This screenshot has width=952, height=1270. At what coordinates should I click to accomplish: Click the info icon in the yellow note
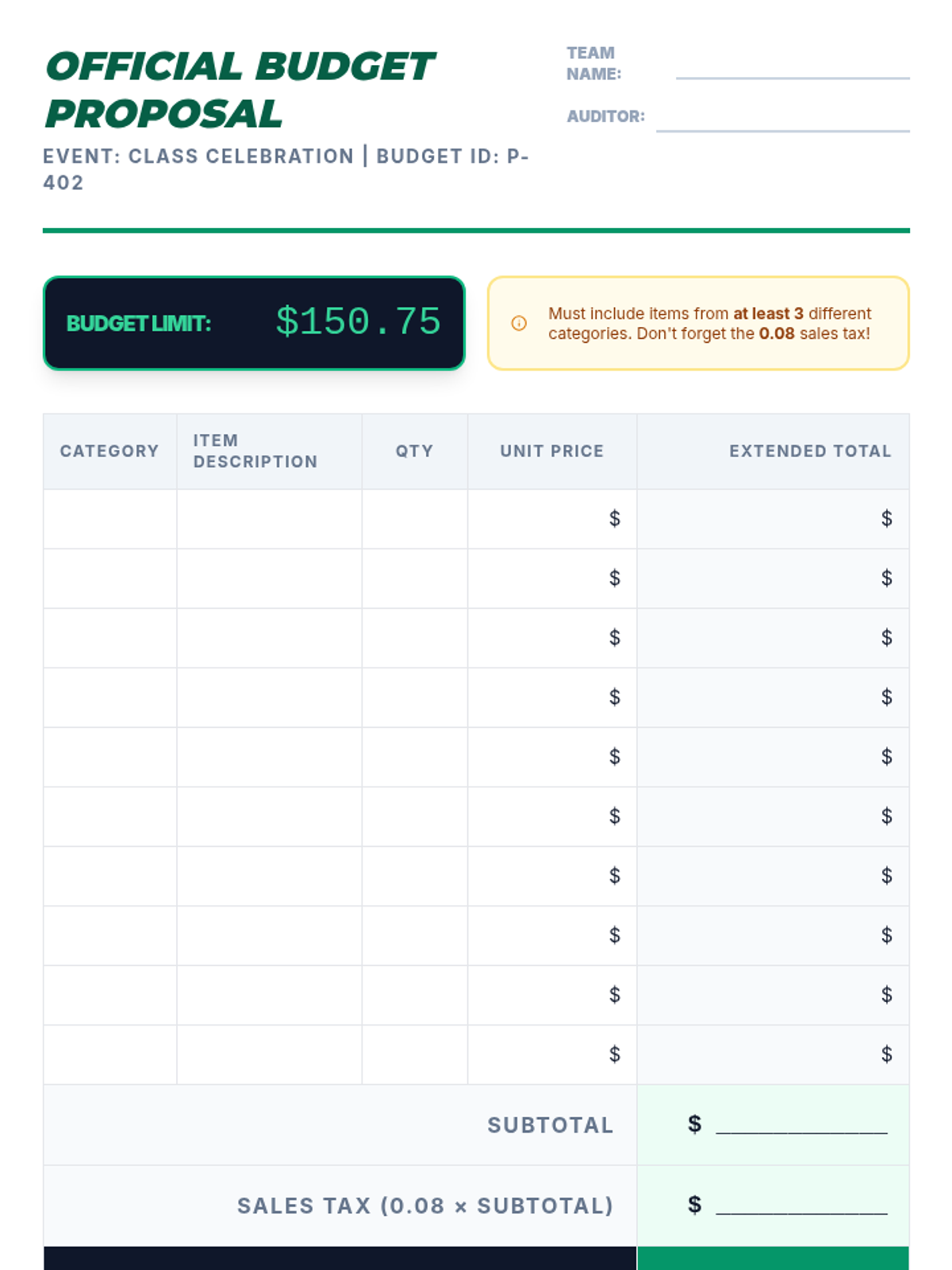pyautogui.click(x=519, y=323)
